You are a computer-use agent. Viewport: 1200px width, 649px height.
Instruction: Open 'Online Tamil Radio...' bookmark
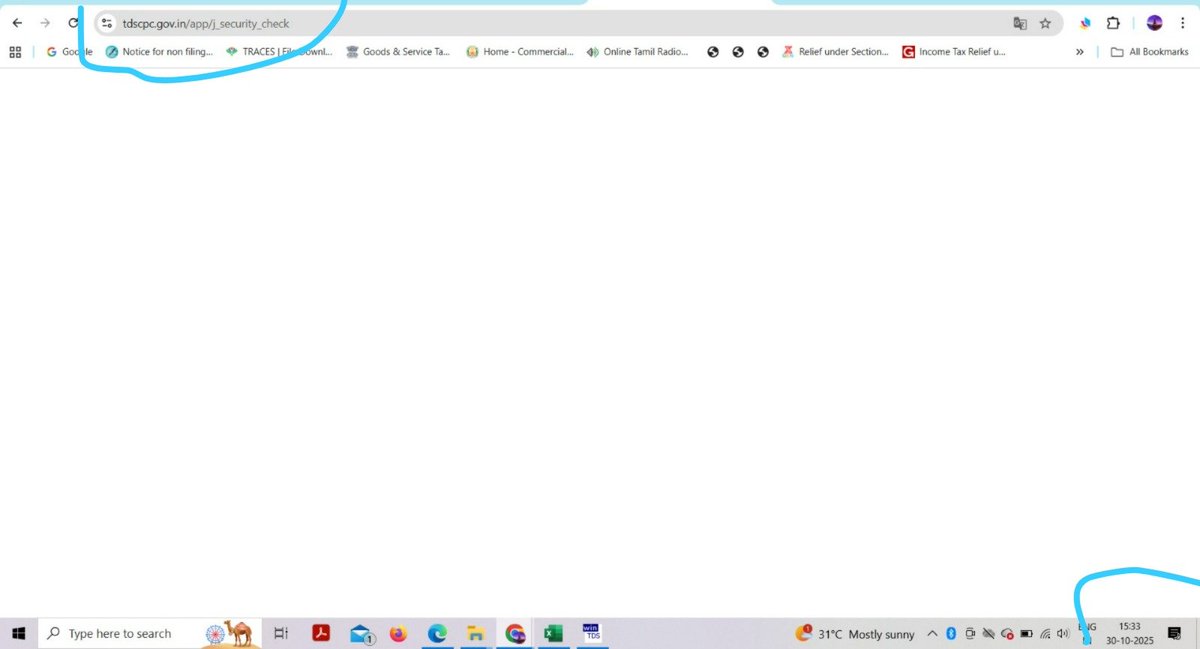[638, 52]
